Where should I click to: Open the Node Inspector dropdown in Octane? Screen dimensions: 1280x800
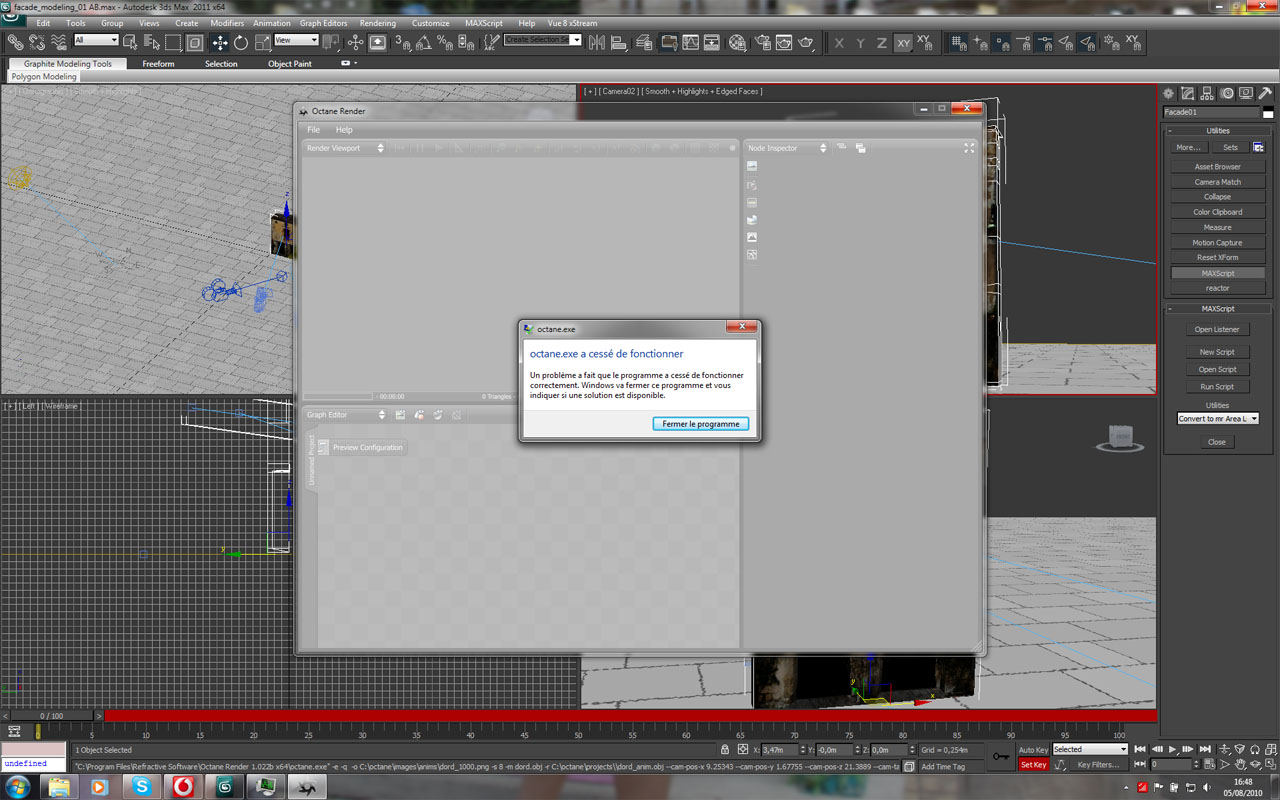788,148
